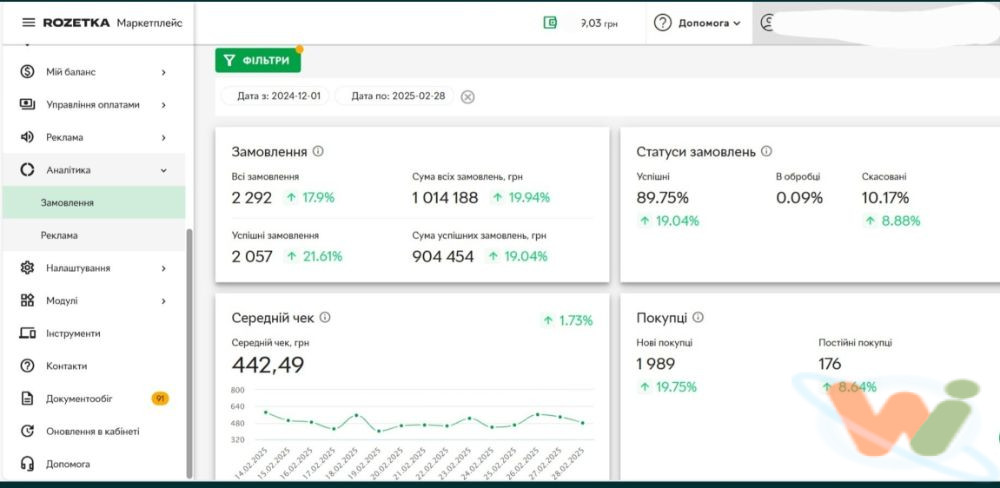Image resolution: width=1000 pixels, height=488 pixels.
Task: Select Реклама under the Аналітика submenu
Action: 59,235
